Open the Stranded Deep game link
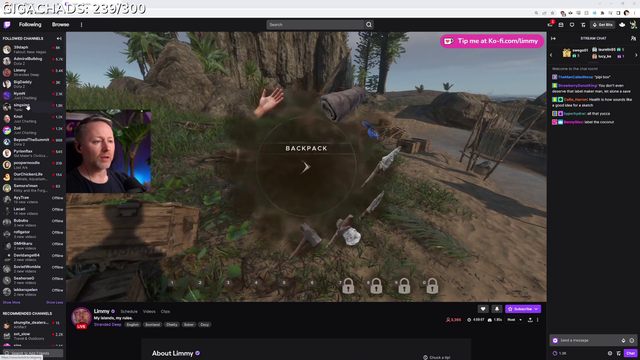 pos(108,324)
